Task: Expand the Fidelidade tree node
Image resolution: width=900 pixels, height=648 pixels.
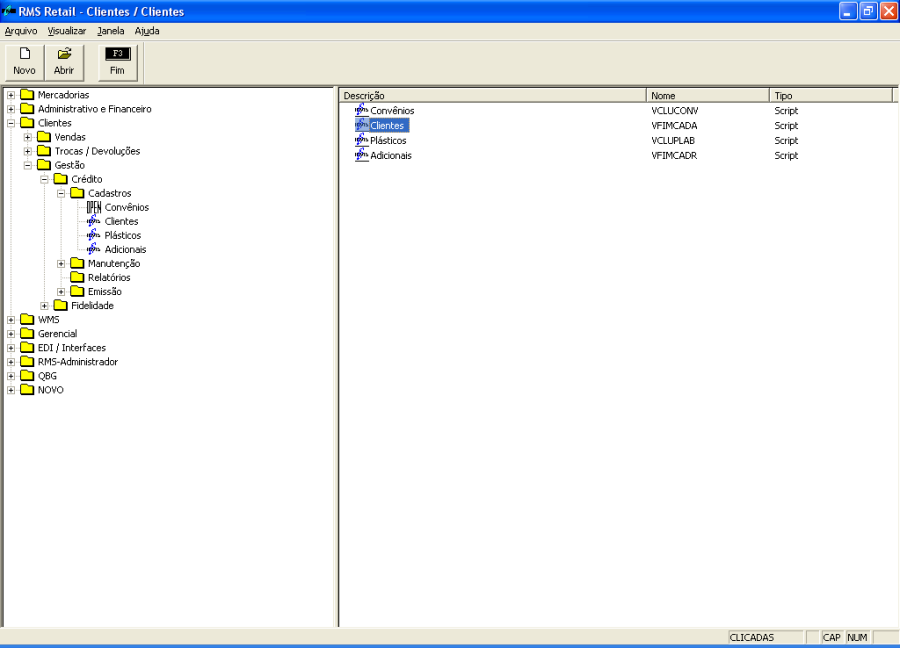Action: coord(44,306)
